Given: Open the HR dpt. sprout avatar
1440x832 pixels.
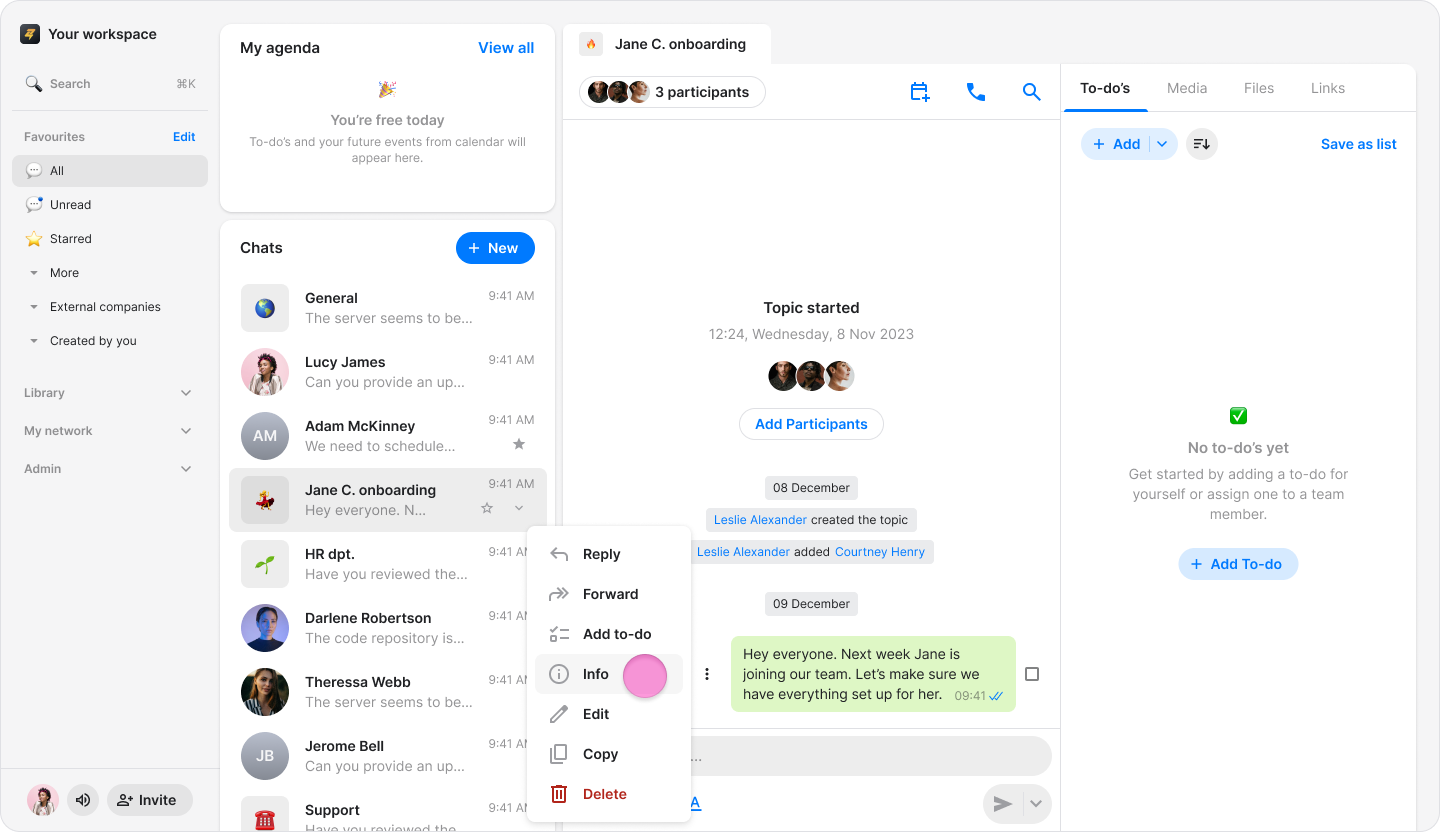Looking at the screenshot, I should click(265, 564).
